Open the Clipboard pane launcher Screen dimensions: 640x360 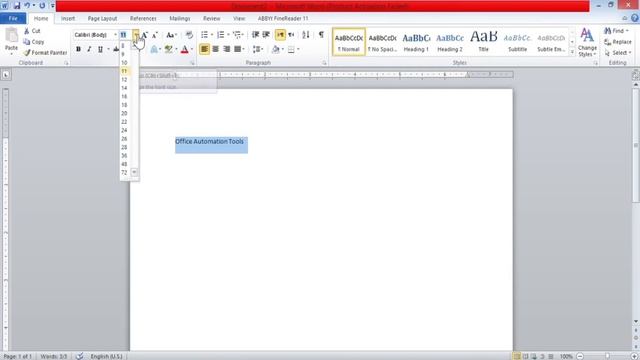click(x=66, y=63)
